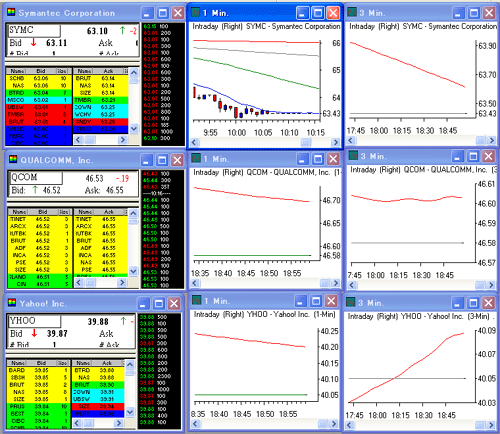500x434 pixels.
Task: Select the BARD 39.85 bid row
Action: click(38, 370)
